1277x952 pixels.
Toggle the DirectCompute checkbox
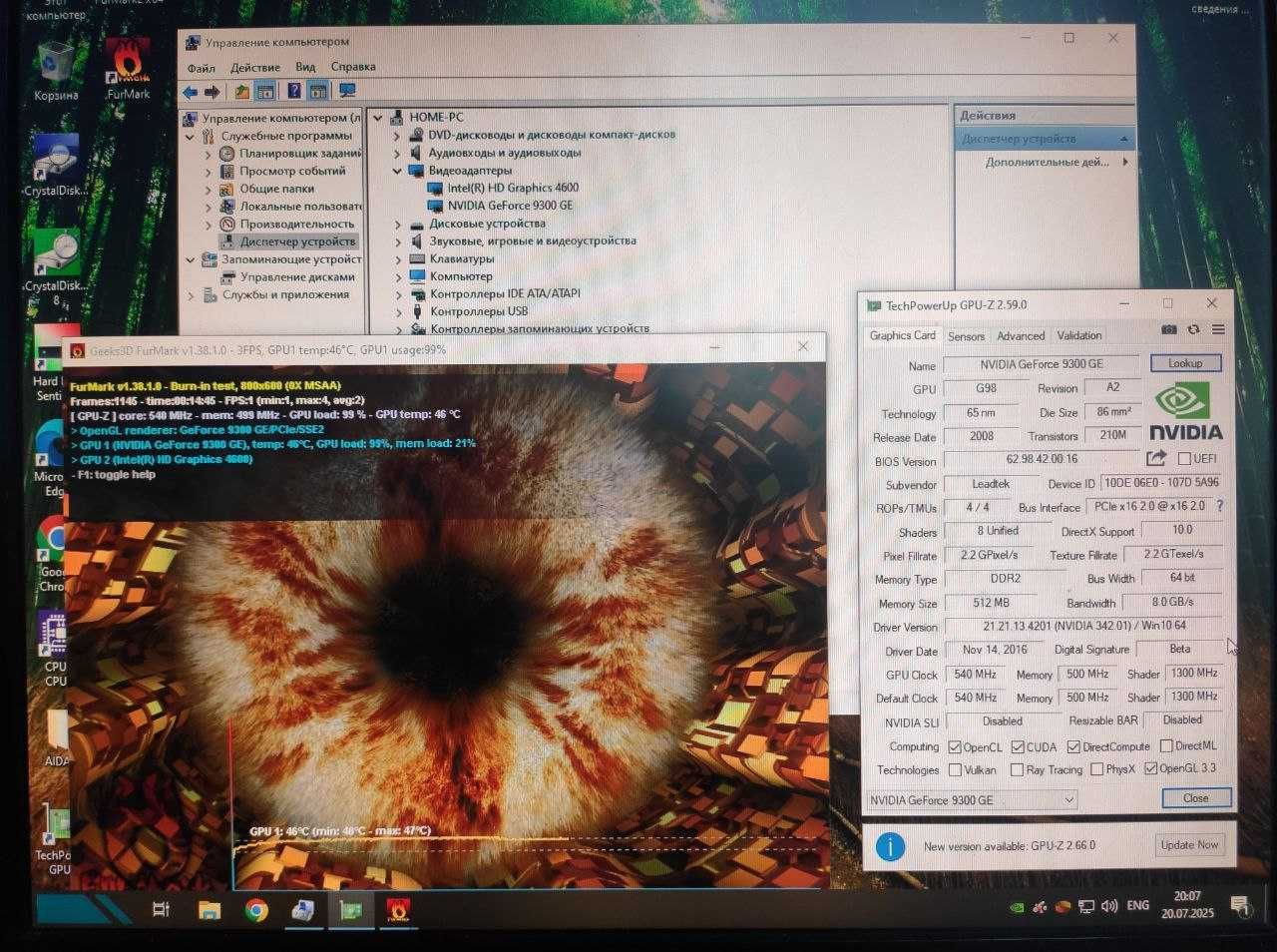(1073, 746)
